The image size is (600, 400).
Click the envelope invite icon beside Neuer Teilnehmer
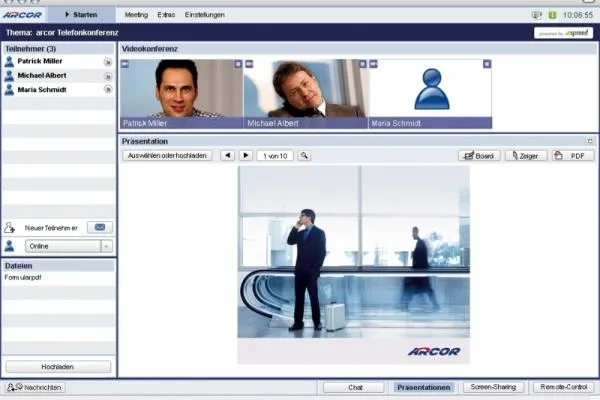tap(100, 227)
